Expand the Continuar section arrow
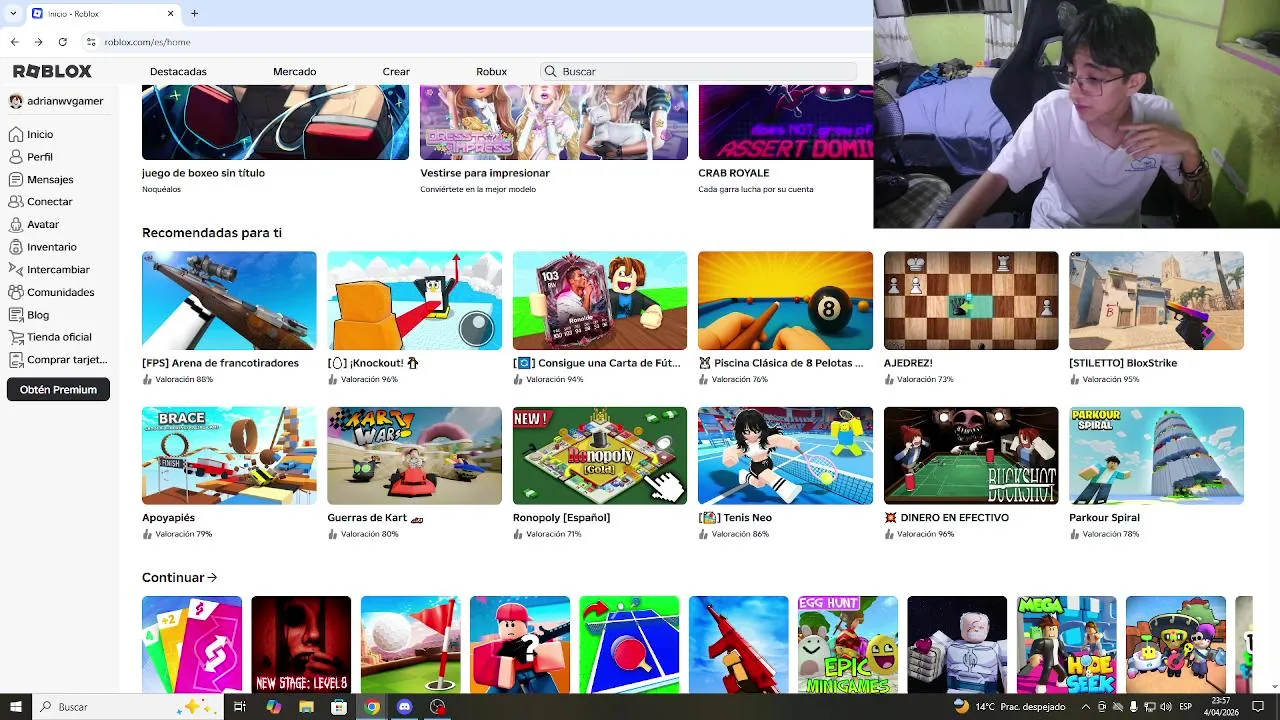 click(x=212, y=577)
